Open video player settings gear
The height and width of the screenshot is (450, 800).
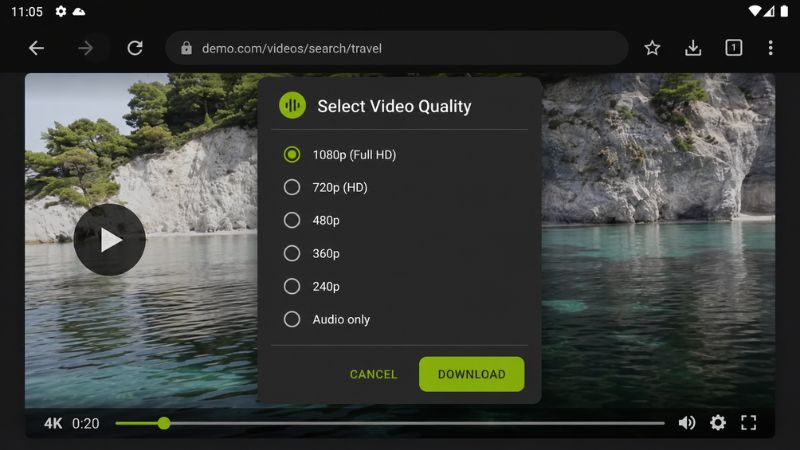(718, 422)
